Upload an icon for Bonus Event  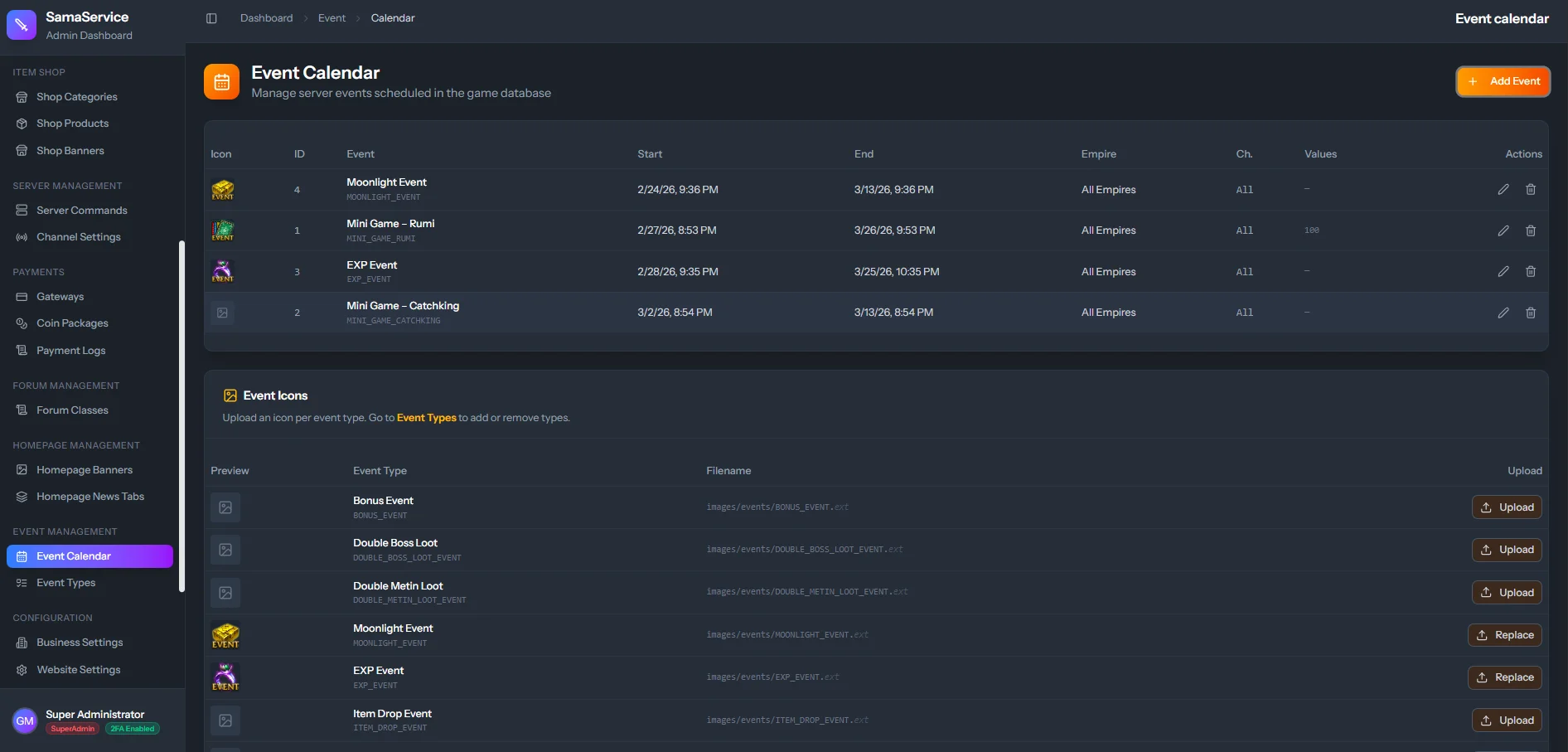(1507, 507)
